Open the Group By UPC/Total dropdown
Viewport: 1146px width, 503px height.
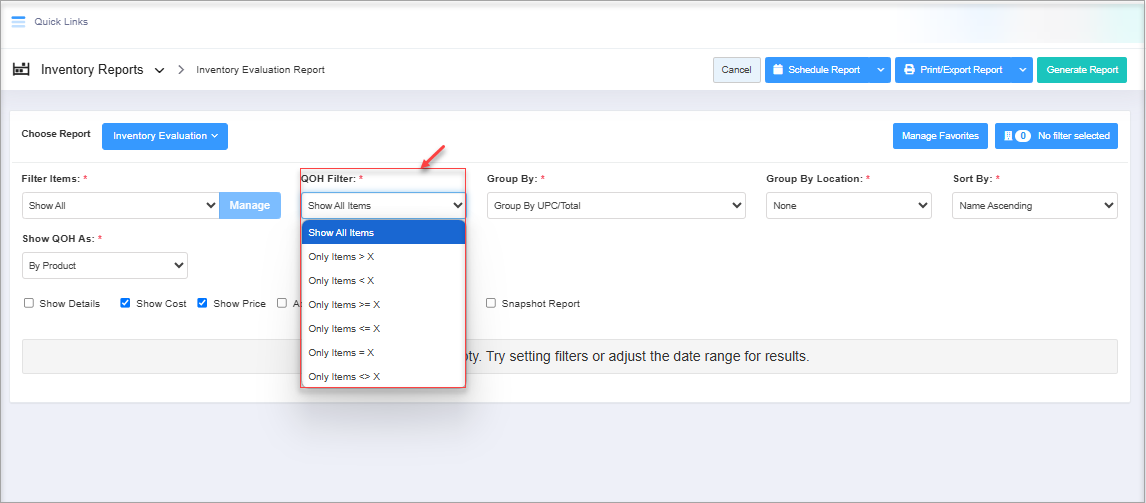(x=616, y=206)
